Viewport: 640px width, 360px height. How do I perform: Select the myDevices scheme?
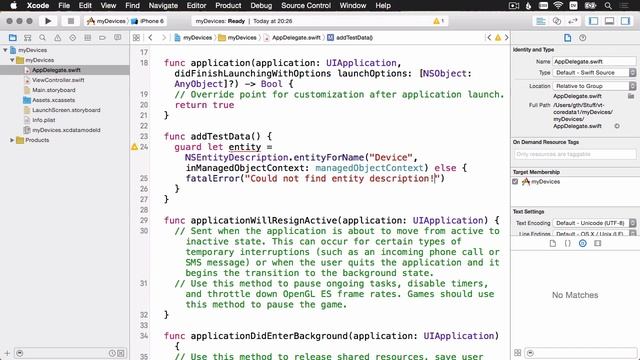(x=106, y=21)
